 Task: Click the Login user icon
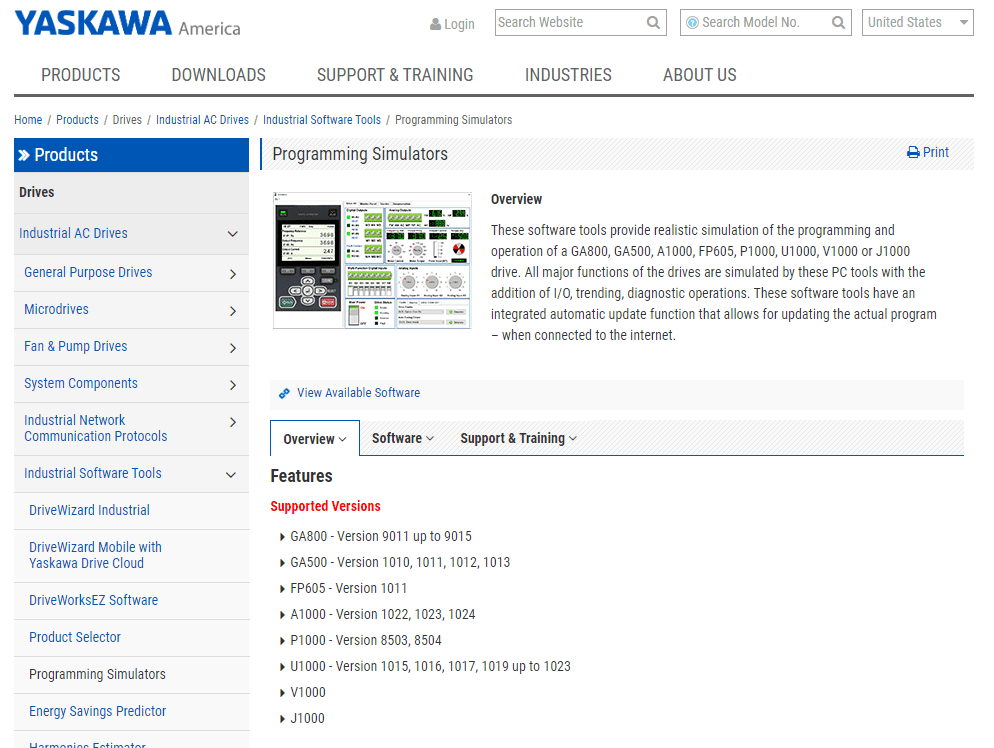click(x=436, y=24)
